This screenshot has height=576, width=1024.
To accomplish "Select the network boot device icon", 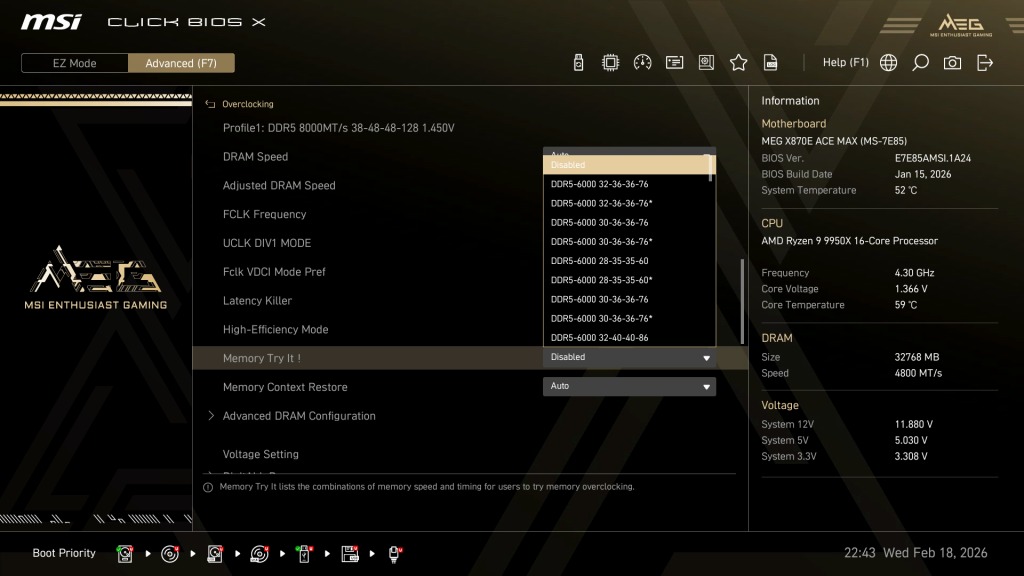I will [394, 554].
